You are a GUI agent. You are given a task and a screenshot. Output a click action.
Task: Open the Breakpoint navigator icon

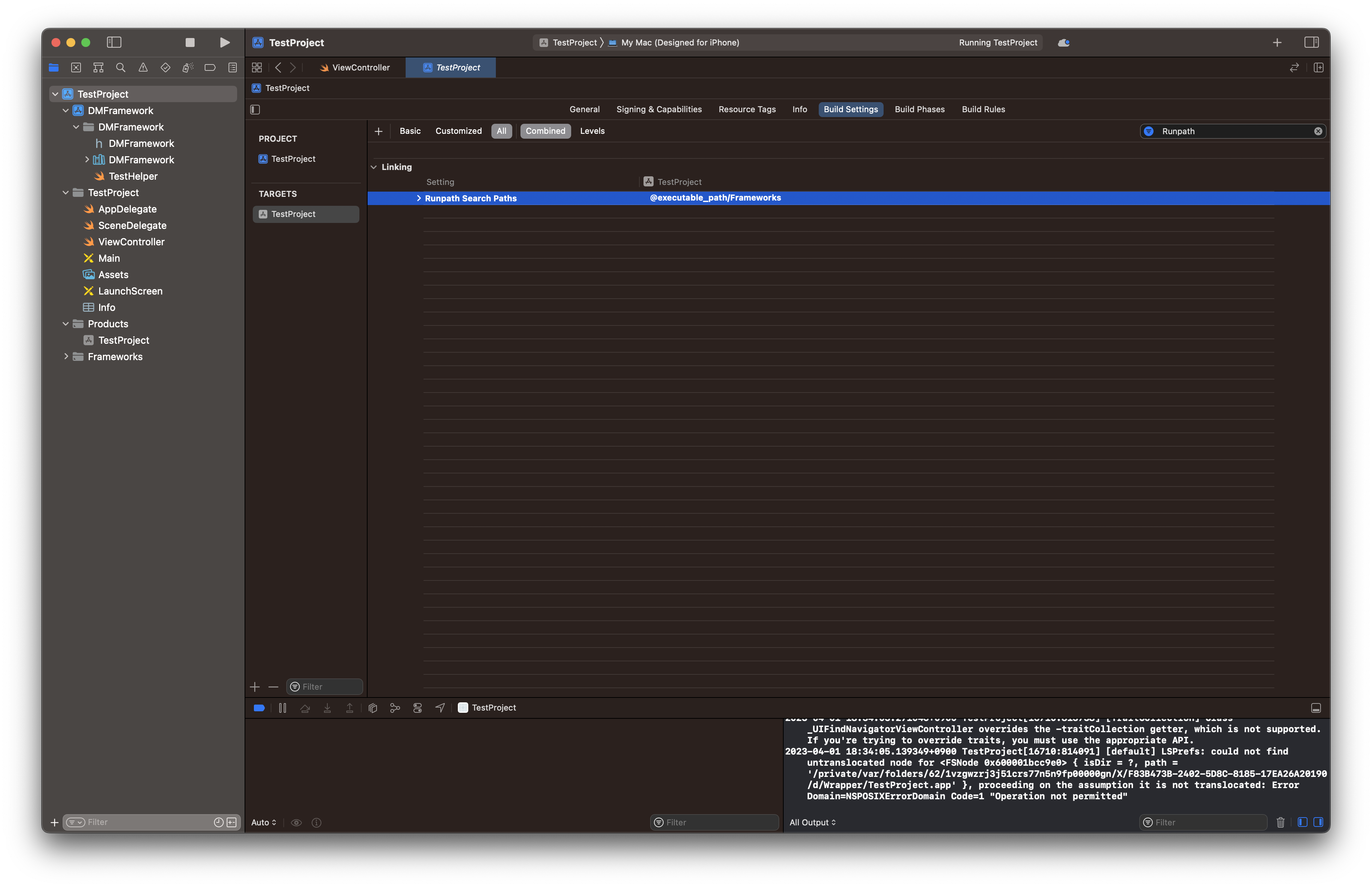click(x=210, y=67)
